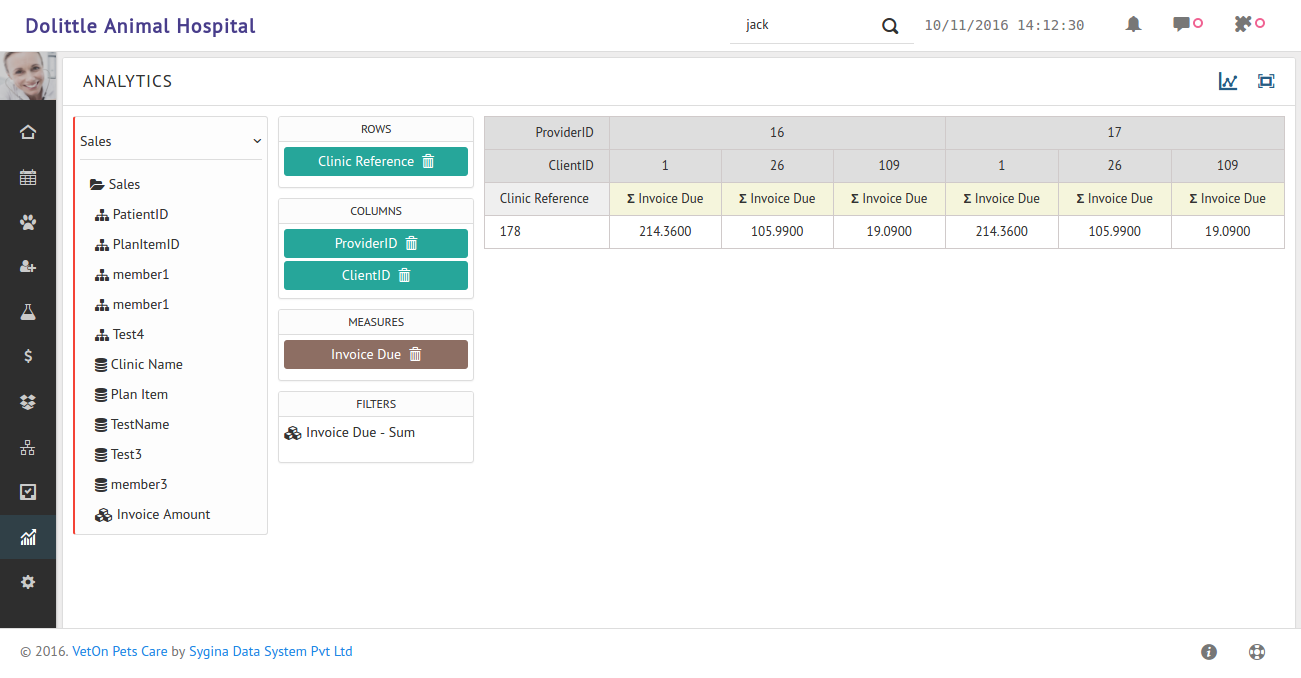Open the calendar appointments icon
1301x678 pixels.
[x=28, y=177]
